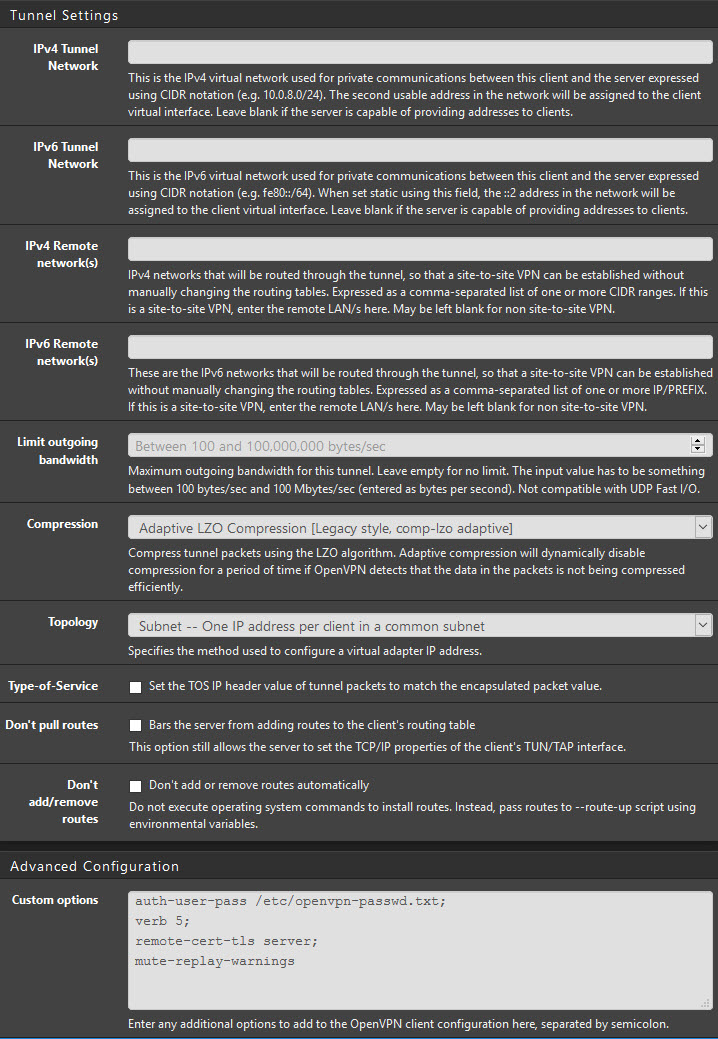Enable the Type-of-Service checkbox

pos(135,687)
